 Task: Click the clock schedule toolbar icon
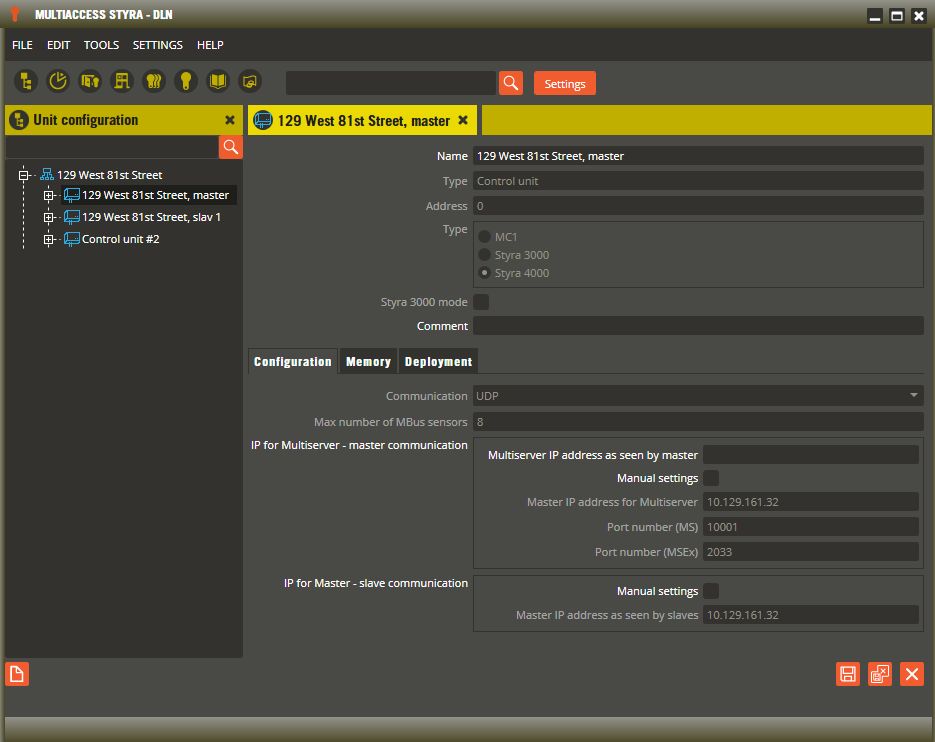tap(58, 81)
